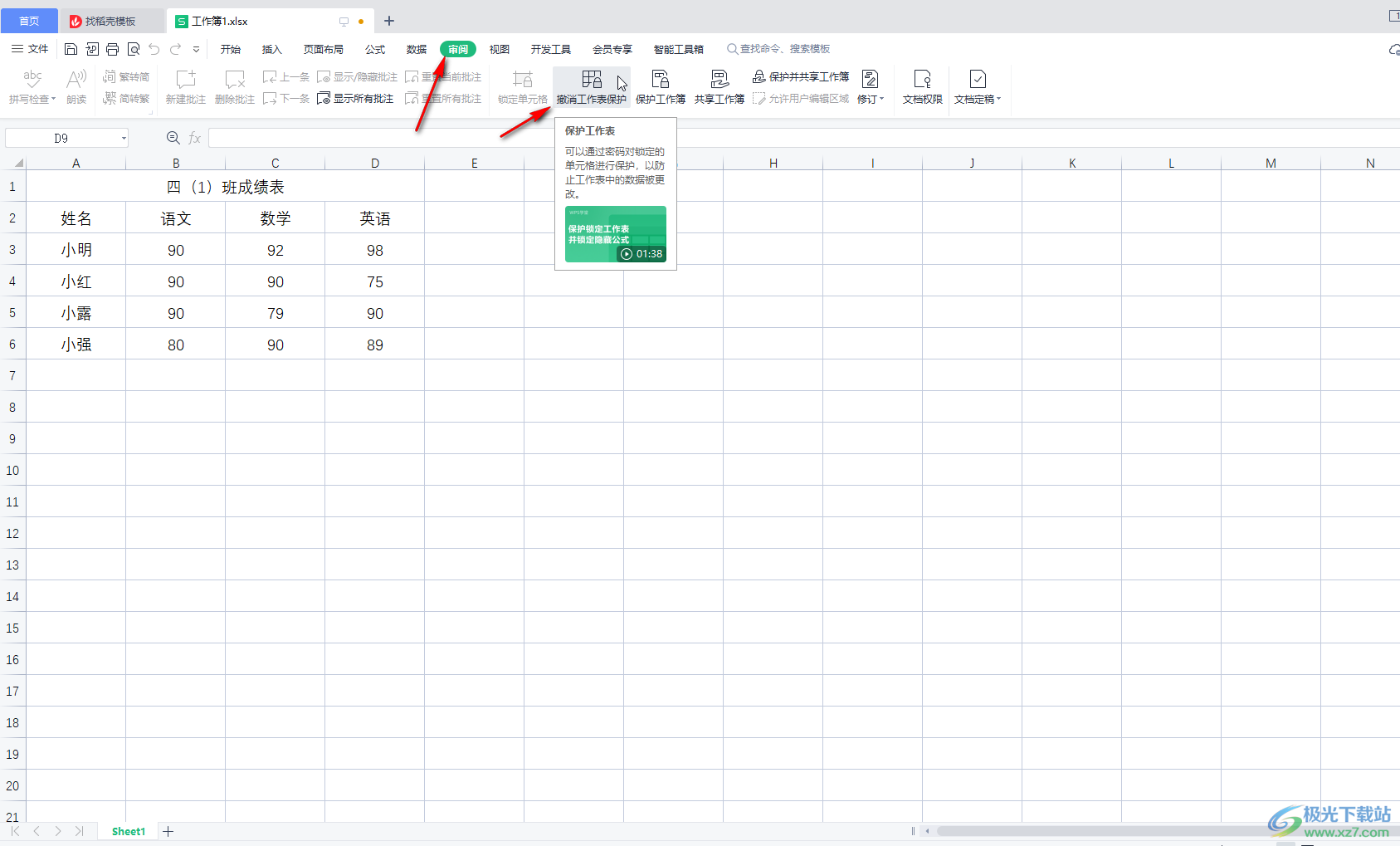The width and height of the screenshot is (1400, 846).
Task: Switch to the 插入 ribbon tab
Action: [x=272, y=49]
